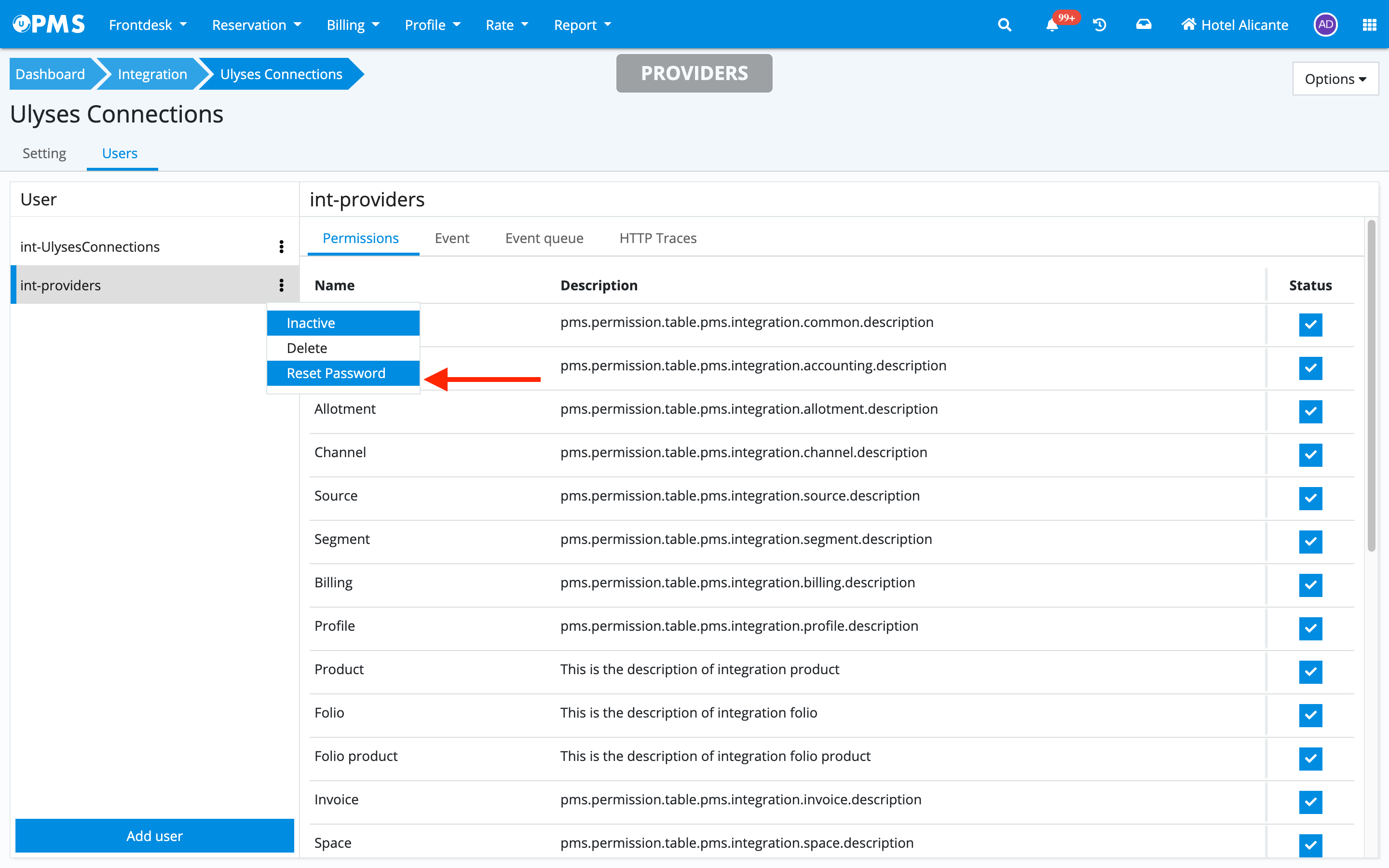Uncheck the Allotment permission checkbox
1389x868 pixels.
(x=1310, y=412)
